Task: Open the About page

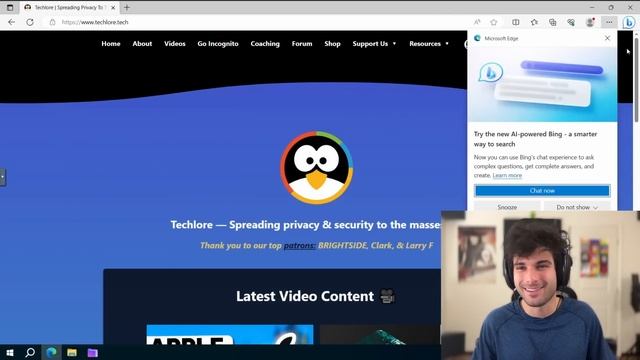Action: [142, 44]
